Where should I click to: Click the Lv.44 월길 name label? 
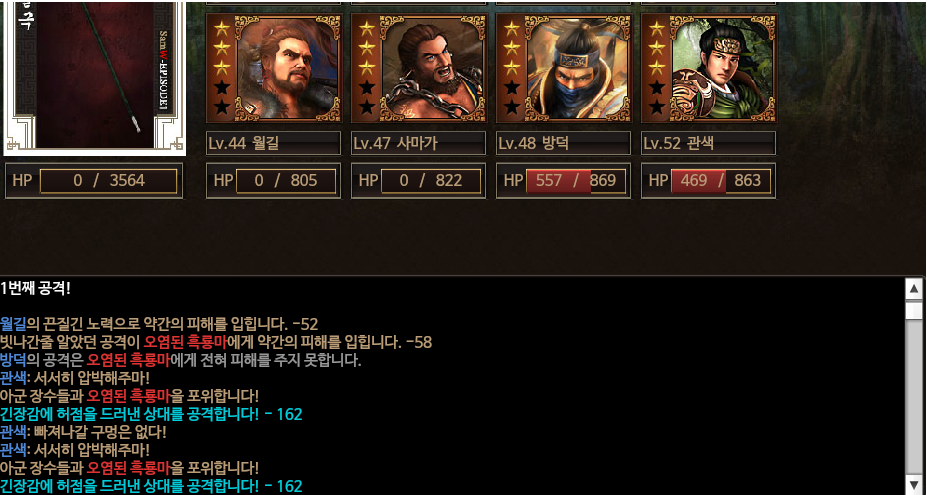click(273, 143)
